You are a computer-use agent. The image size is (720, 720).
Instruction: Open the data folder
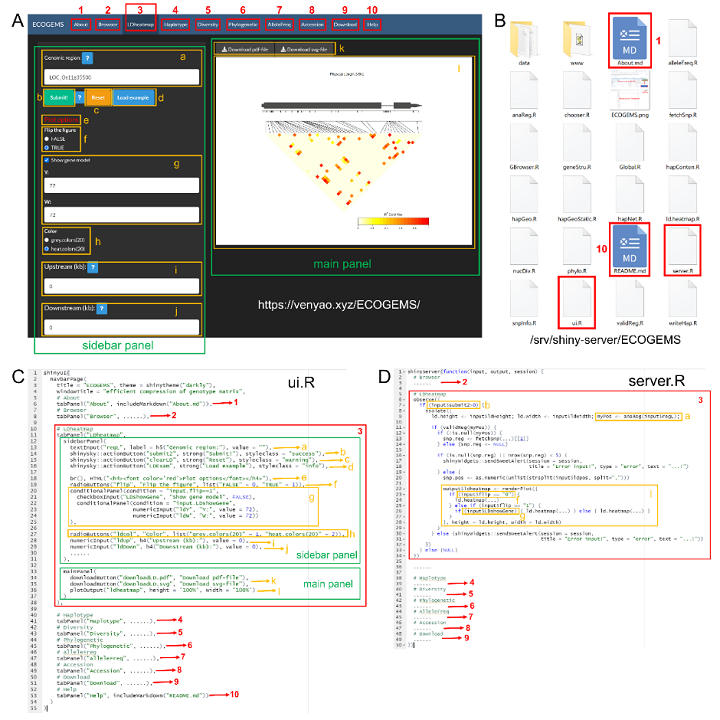coord(523,39)
